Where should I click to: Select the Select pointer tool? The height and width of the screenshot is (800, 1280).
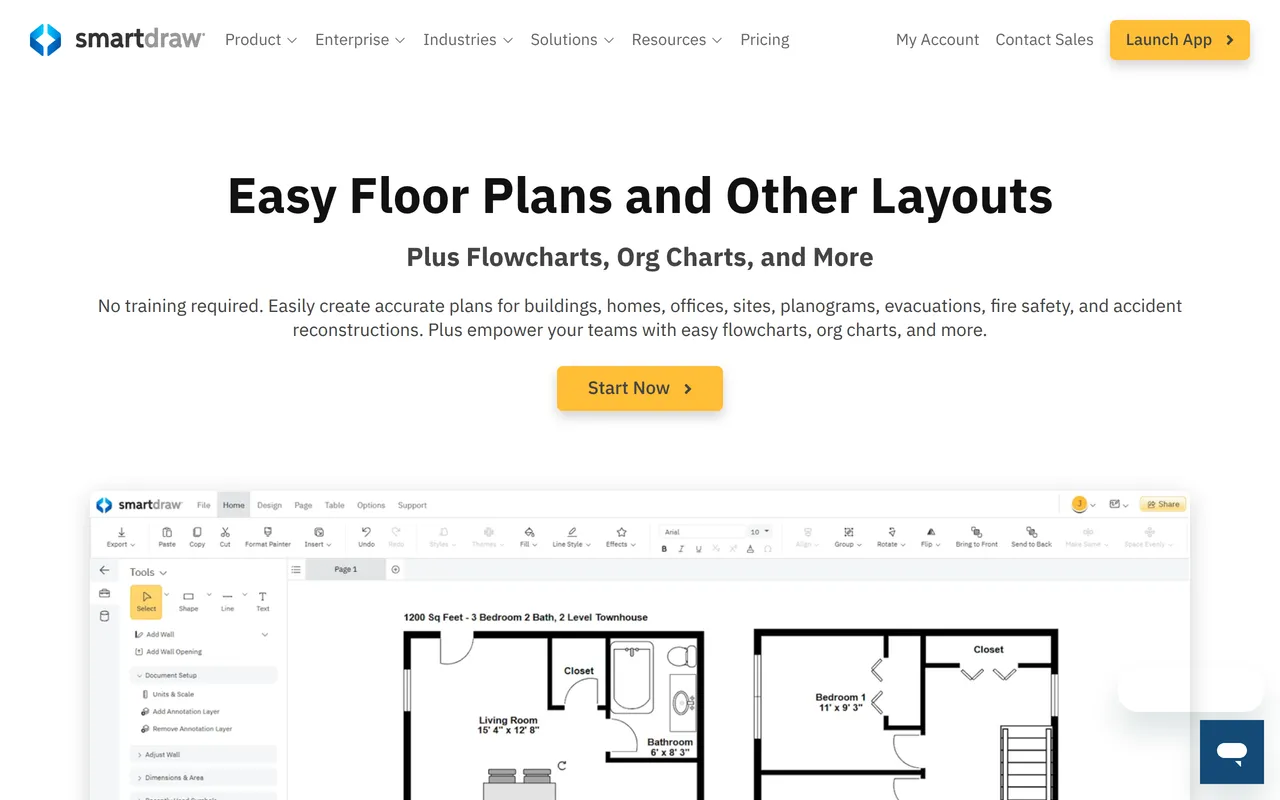[x=146, y=601]
